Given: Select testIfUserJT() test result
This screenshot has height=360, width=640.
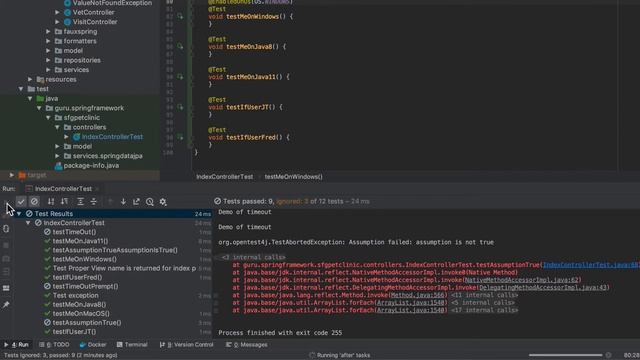Looking at the screenshot, I should point(74,332).
